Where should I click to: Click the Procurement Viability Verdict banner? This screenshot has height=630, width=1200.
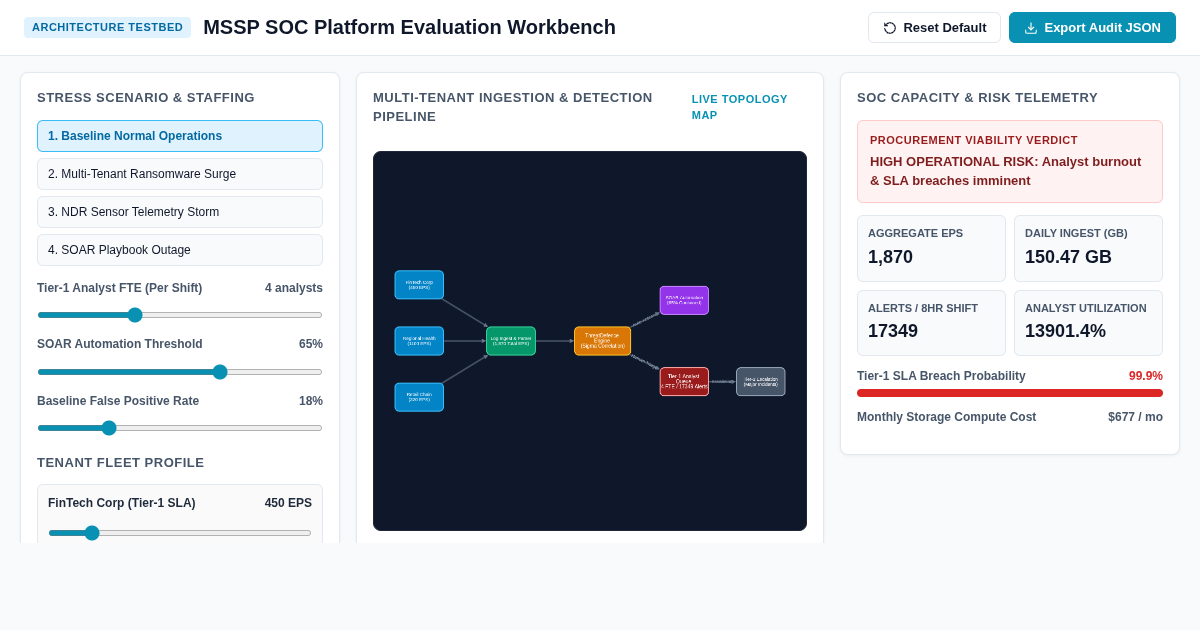(1010, 162)
